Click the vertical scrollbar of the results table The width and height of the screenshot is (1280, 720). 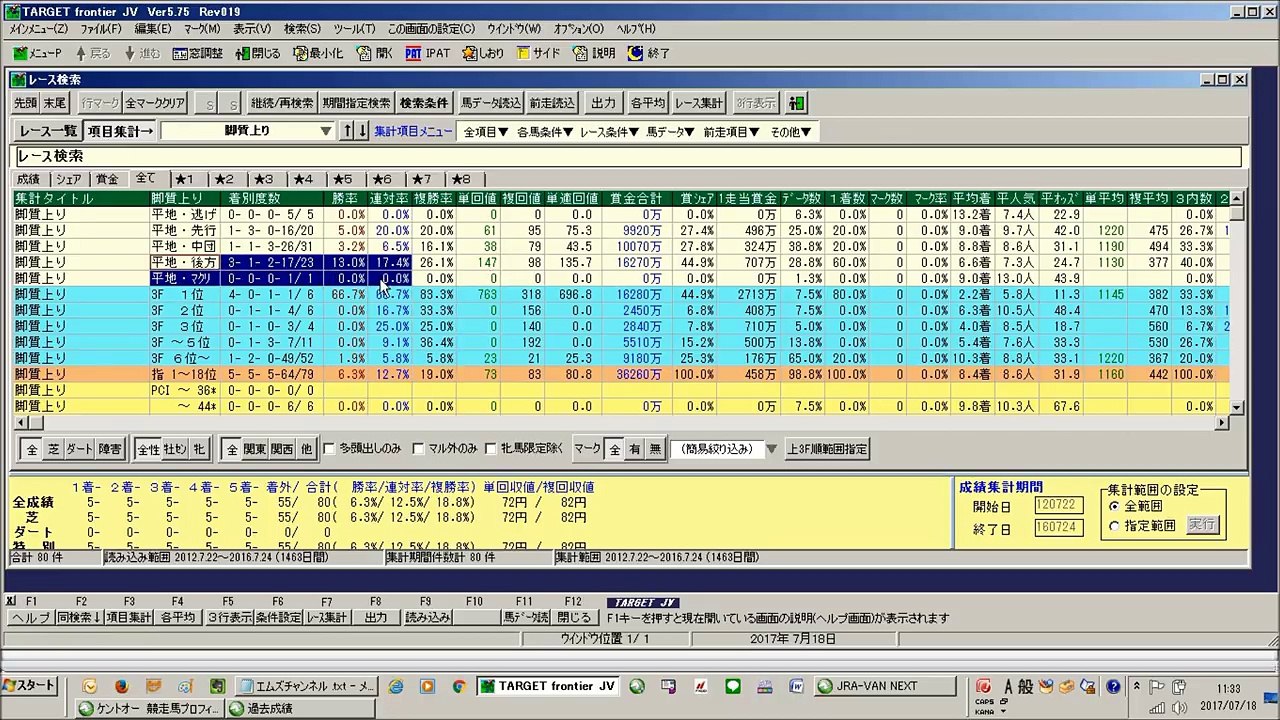1237,303
